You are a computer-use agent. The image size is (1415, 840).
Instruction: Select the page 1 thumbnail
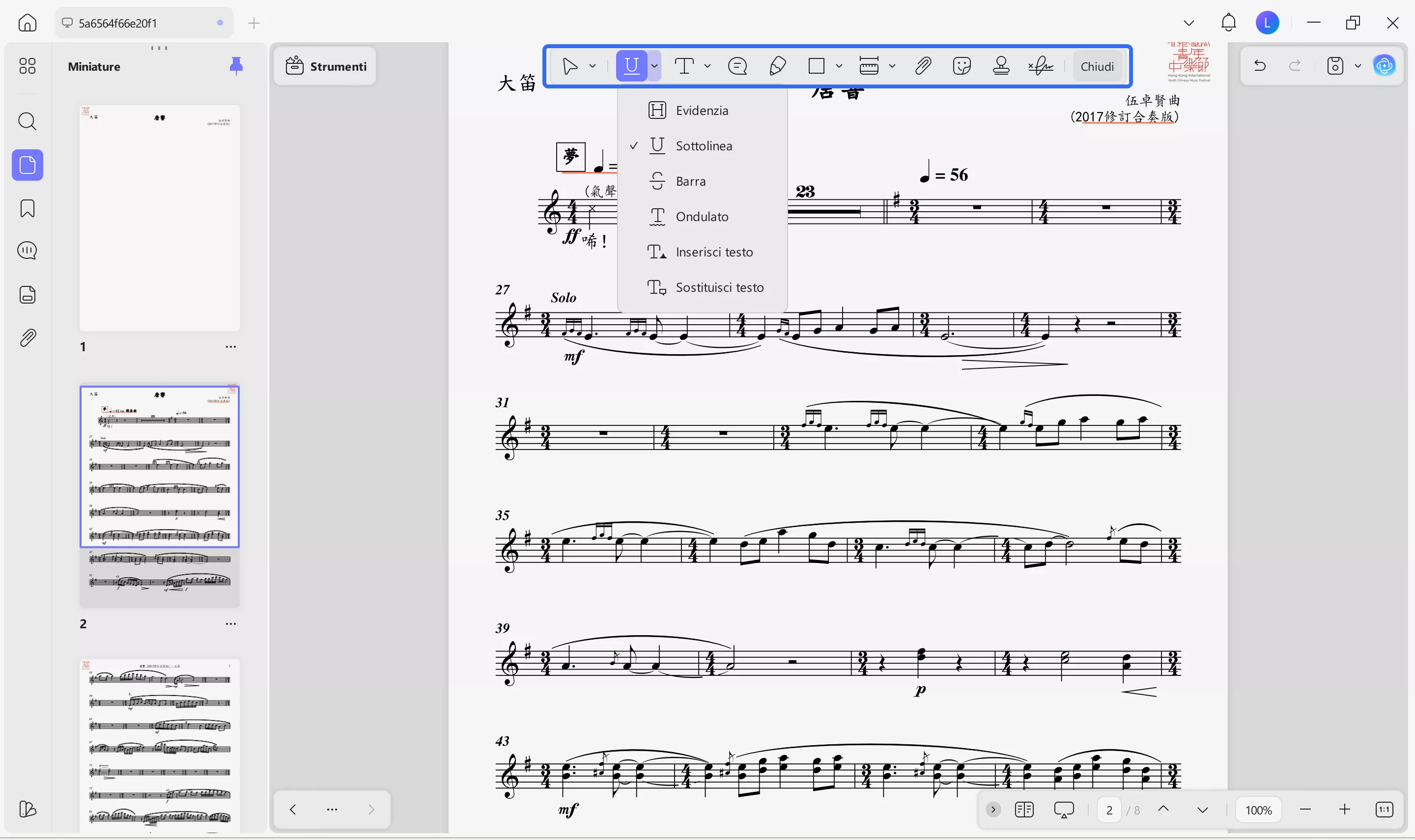[x=160, y=217]
